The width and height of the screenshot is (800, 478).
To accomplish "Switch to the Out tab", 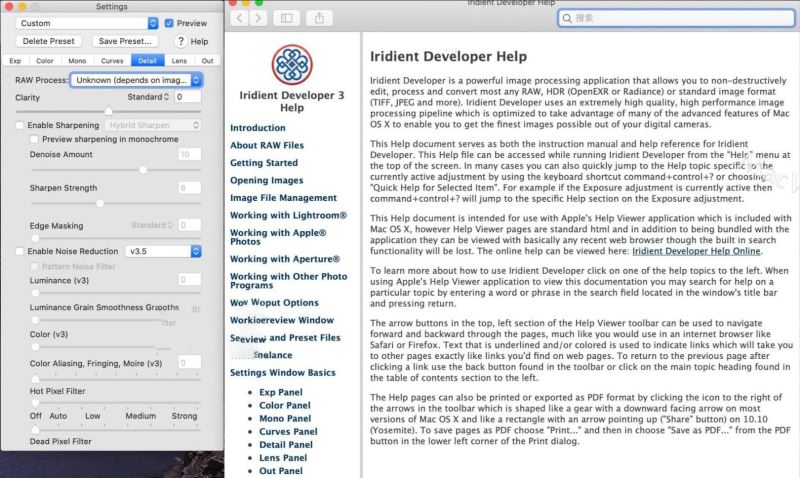I will [x=207, y=61].
